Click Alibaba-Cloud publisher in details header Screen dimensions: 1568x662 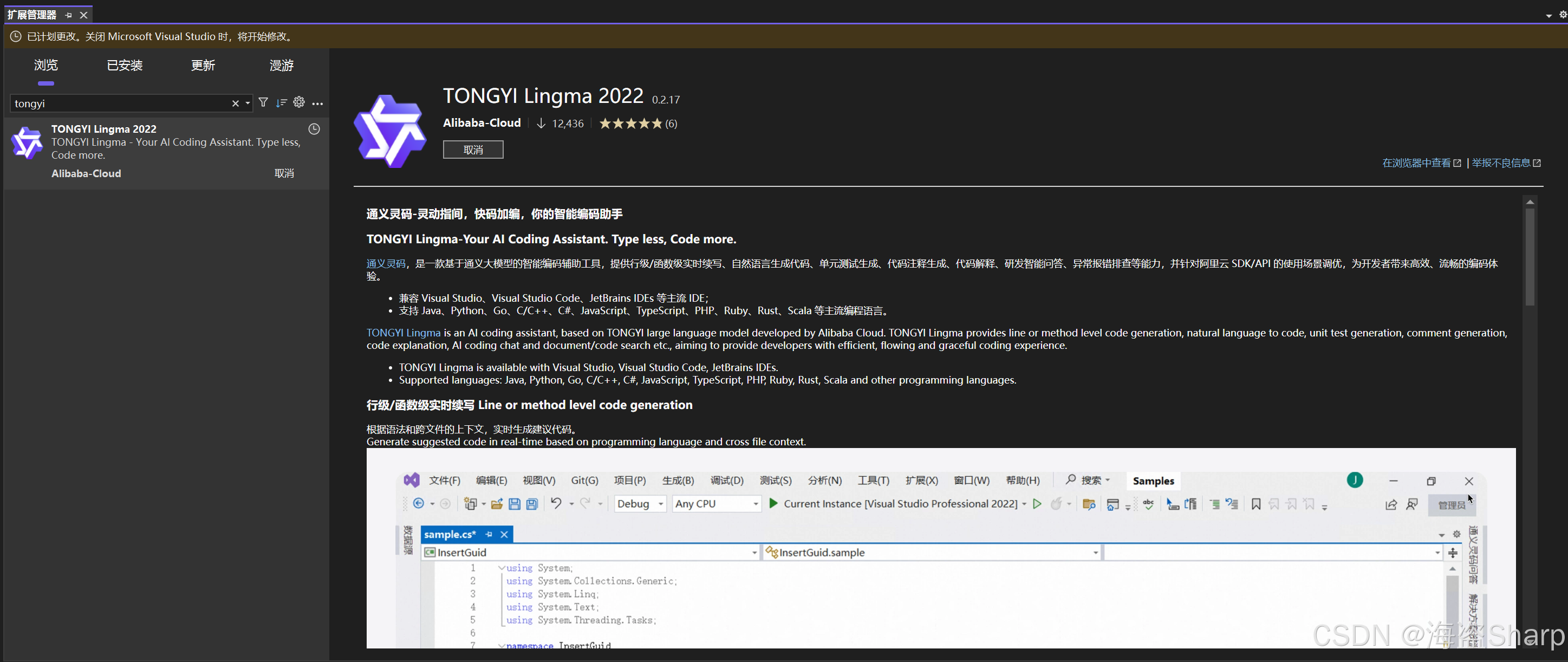(x=482, y=123)
